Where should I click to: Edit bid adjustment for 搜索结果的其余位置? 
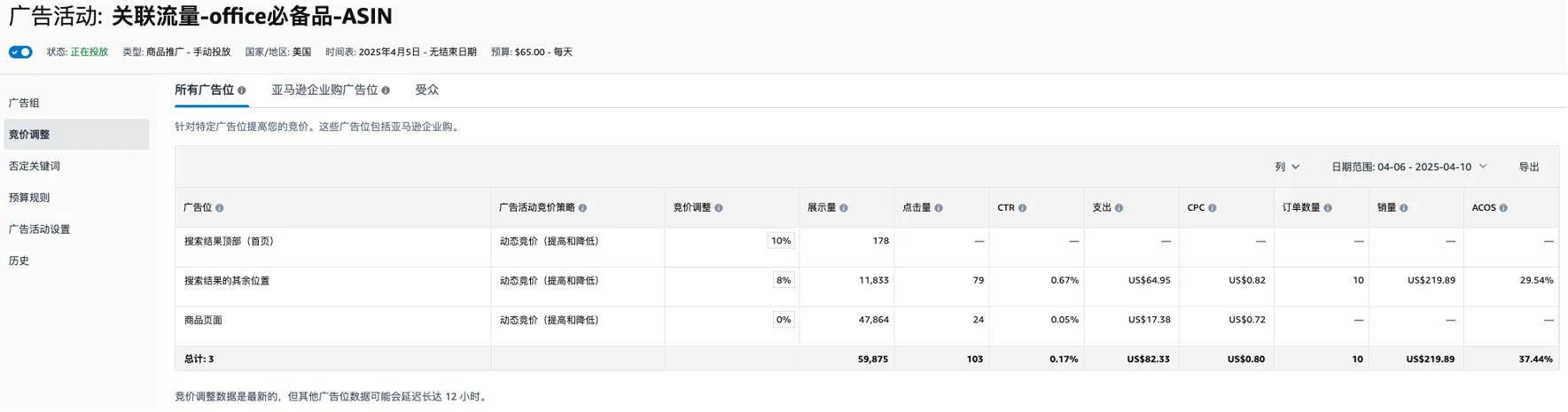coord(784,281)
